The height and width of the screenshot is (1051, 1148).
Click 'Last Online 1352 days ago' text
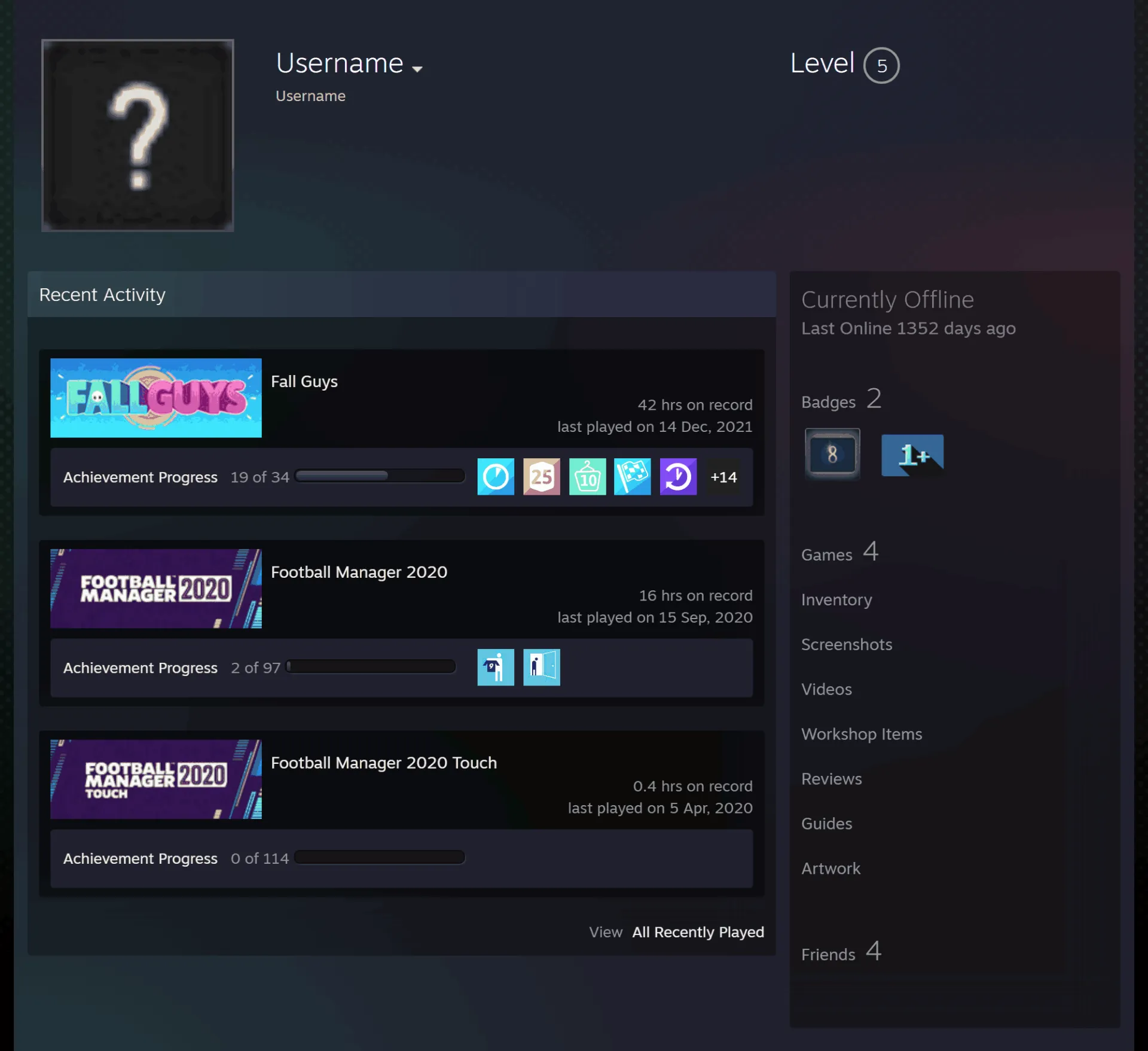pos(908,328)
